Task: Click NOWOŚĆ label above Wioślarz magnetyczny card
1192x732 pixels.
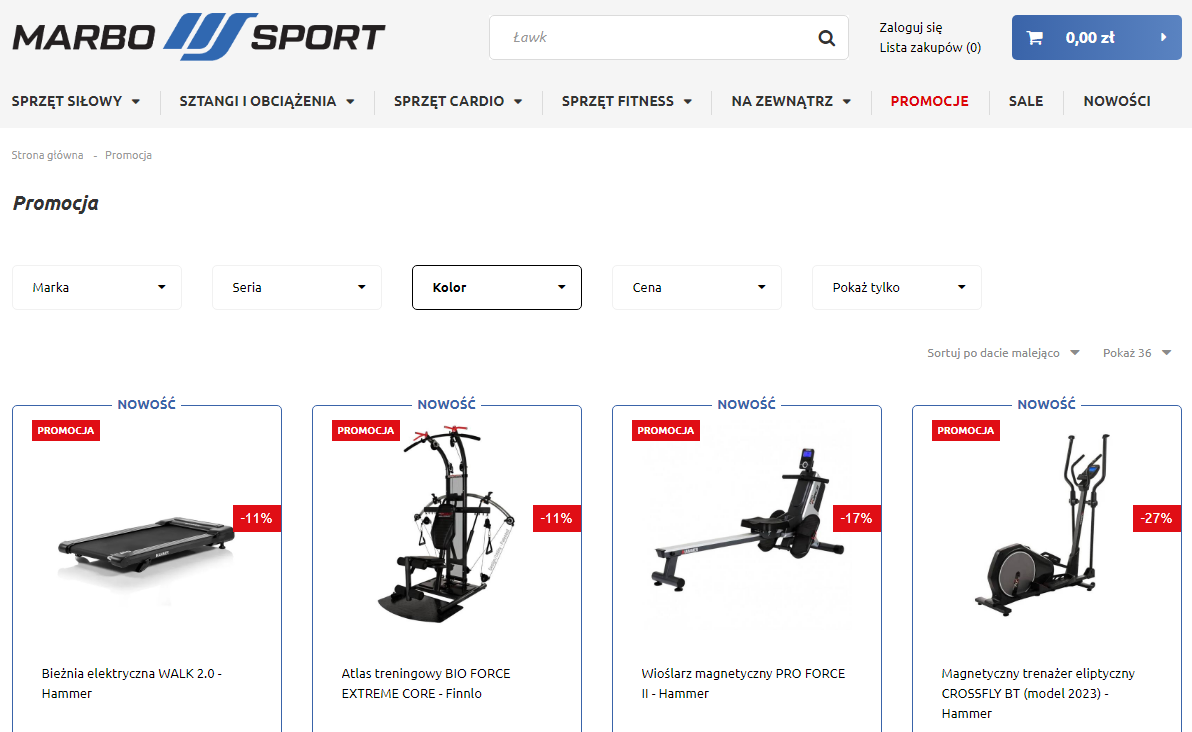Action: click(747, 404)
